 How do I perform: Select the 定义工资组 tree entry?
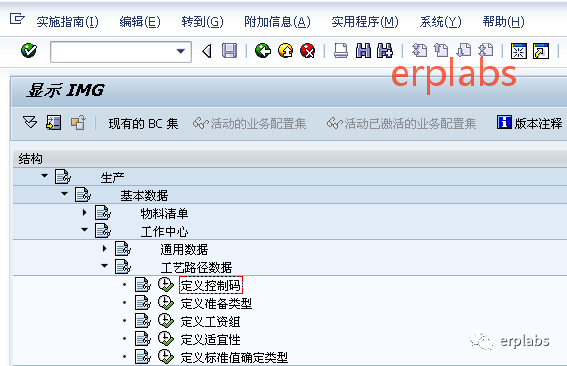[x=210, y=322]
